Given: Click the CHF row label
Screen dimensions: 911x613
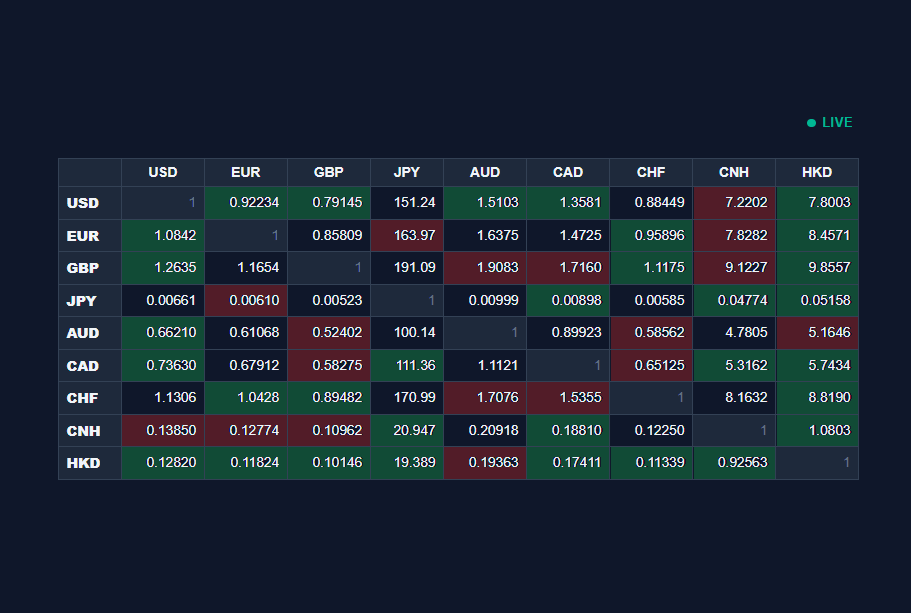Looking at the screenshot, I should point(90,398).
